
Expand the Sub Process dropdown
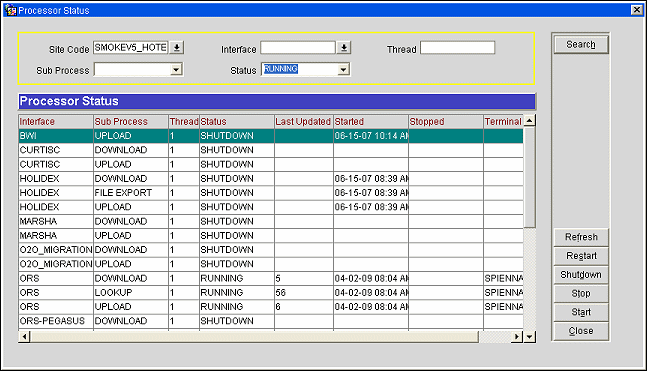(x=176, y=69)
